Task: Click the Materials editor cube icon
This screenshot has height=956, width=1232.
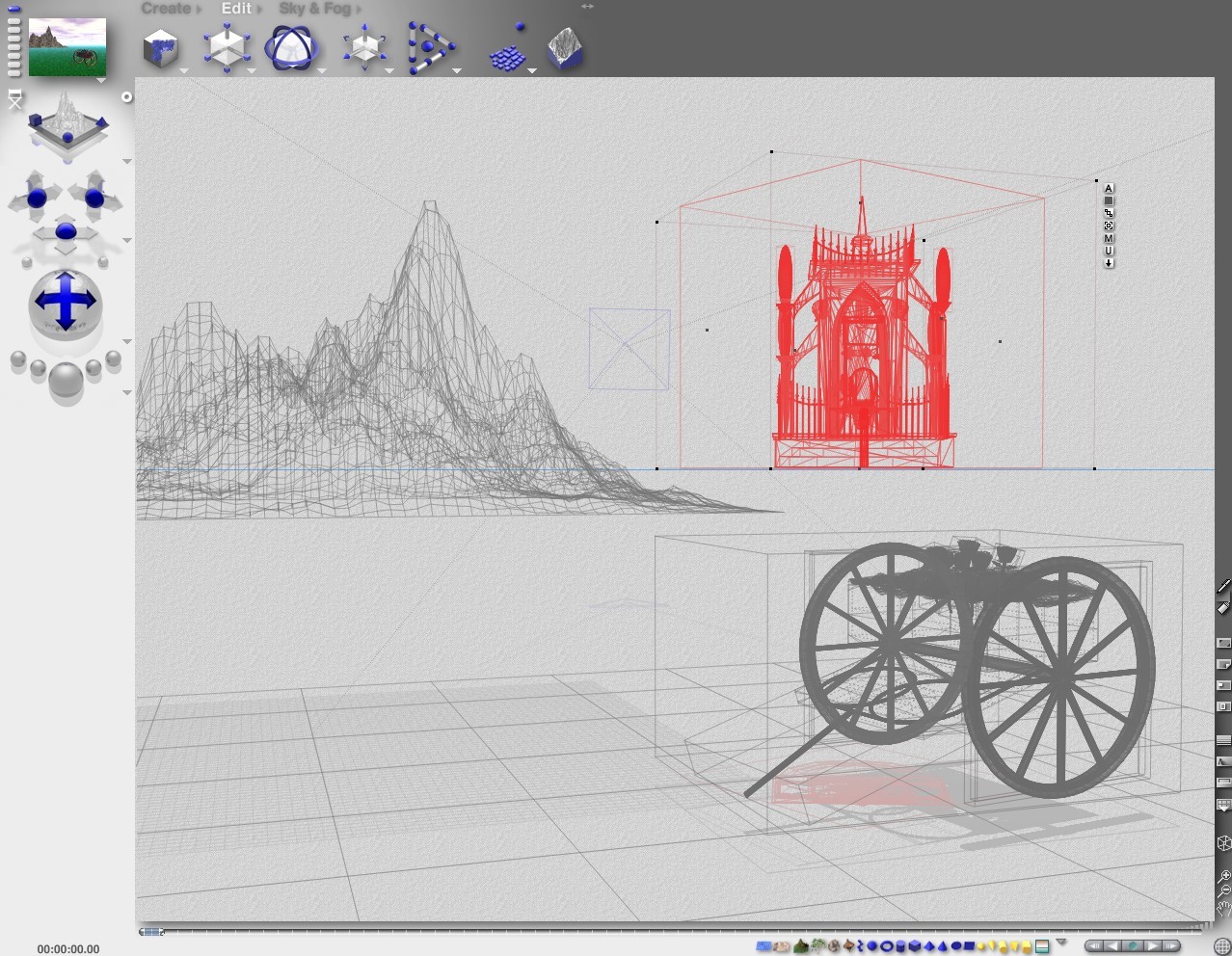Action: [x=161, y=47]
